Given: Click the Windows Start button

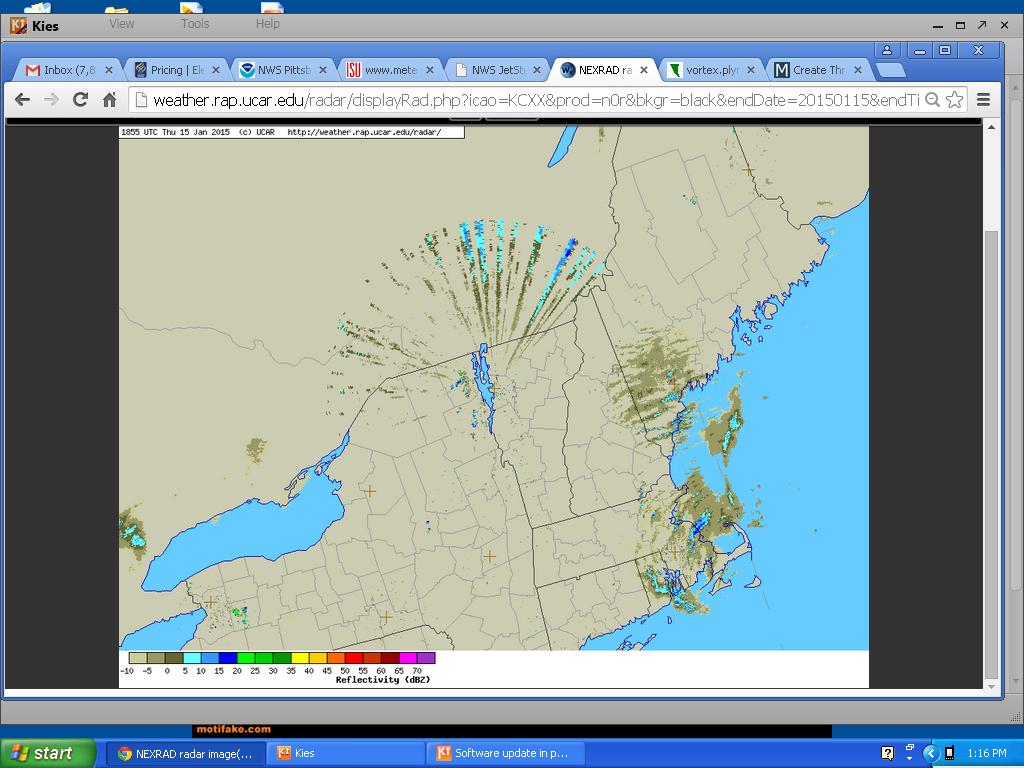Looking at the screenshot, I should pyautogui.click(x=48, y=753).
